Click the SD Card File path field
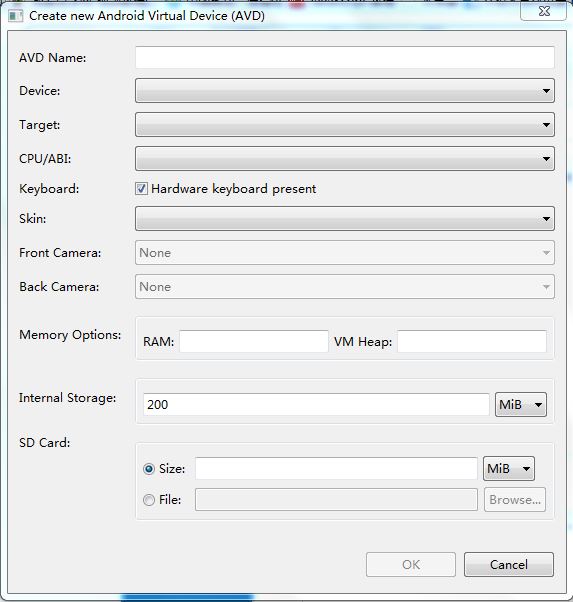 point(336,499)
